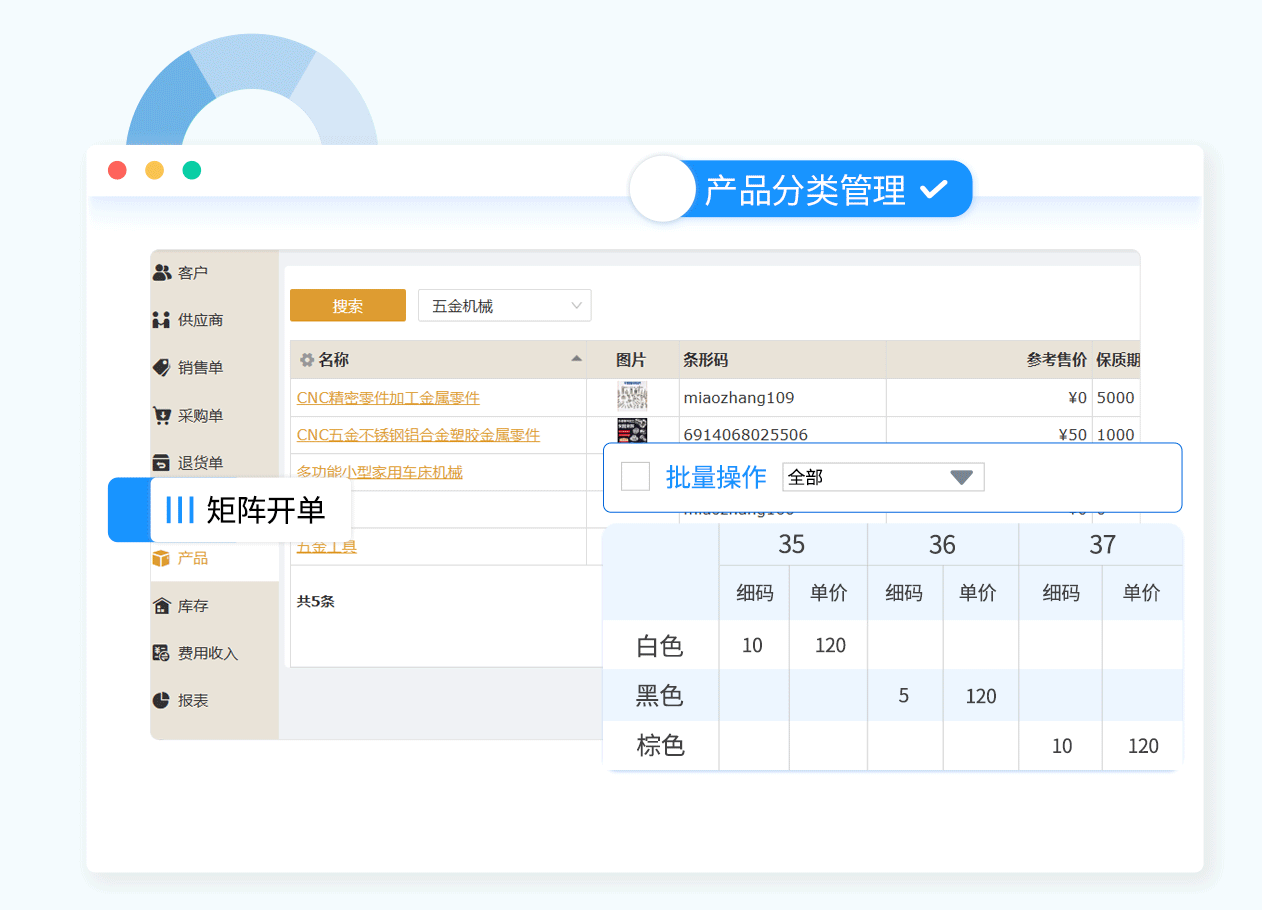Click the sort arrow in 名称 column
The image size is (1262, 910).
click(576, 359)
